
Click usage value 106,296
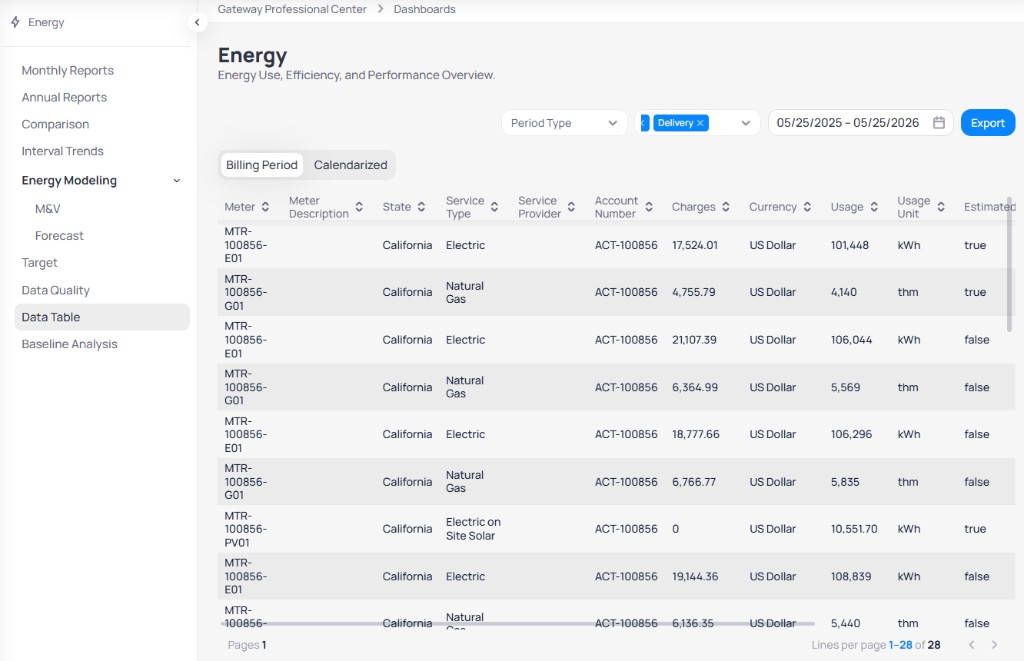[851, 434]
